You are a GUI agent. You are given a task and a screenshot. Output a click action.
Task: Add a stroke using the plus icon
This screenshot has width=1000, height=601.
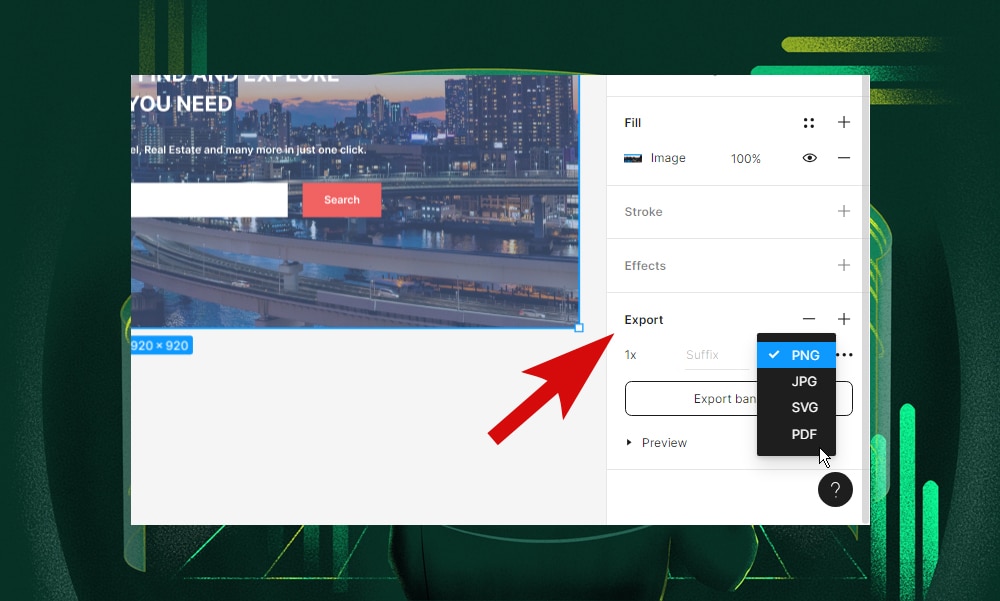pos(843,211)
